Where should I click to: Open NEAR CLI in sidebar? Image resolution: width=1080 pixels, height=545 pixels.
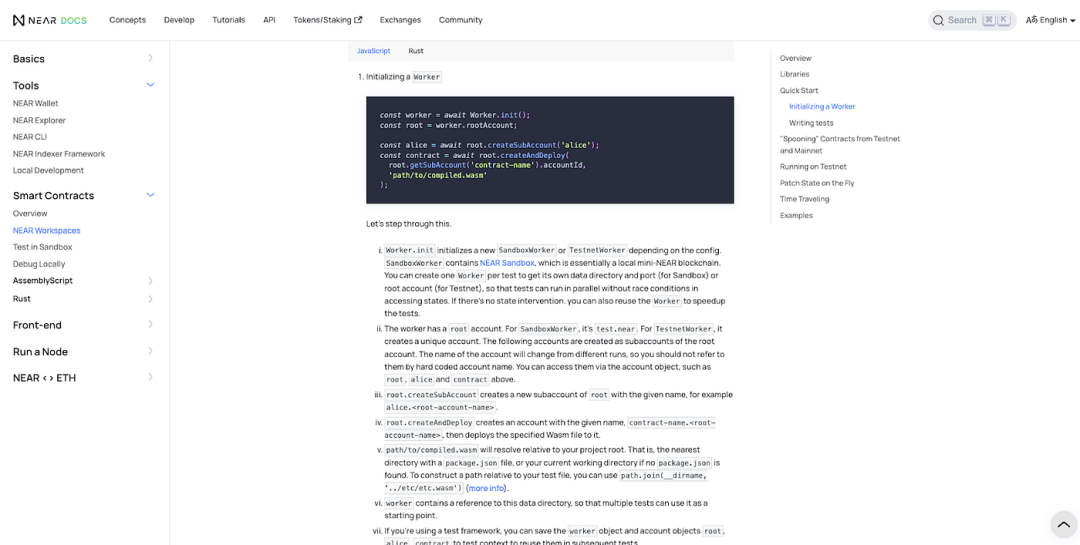30,137
